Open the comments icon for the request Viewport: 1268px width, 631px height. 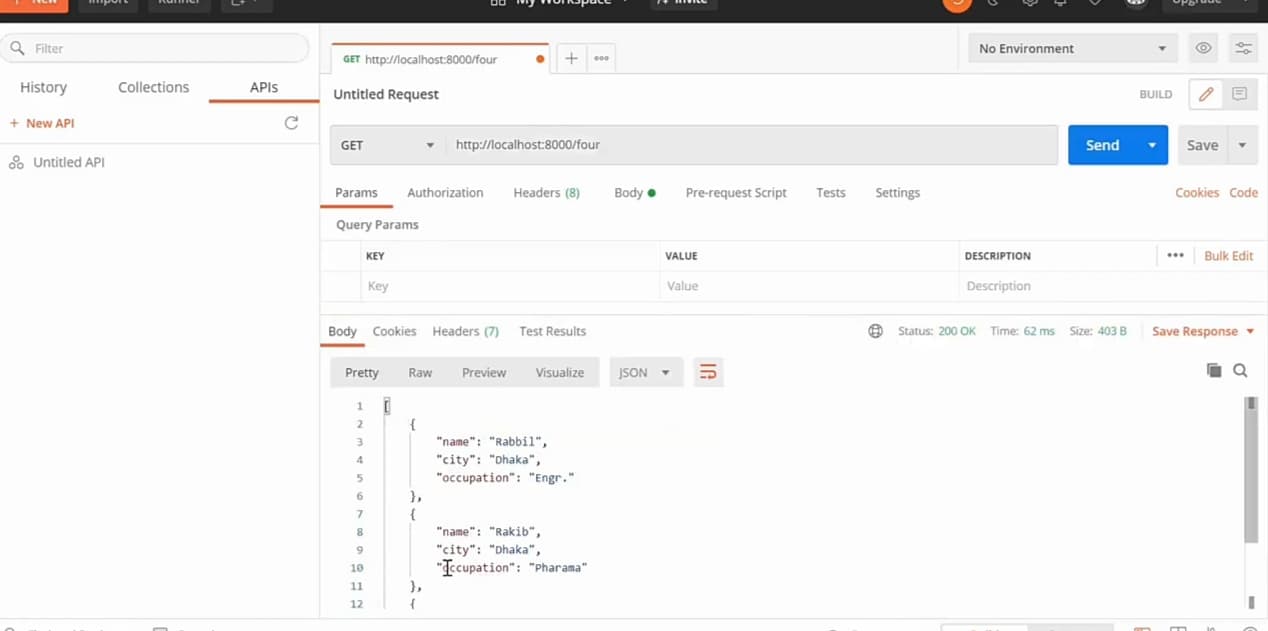click(x=1239, y=94)
